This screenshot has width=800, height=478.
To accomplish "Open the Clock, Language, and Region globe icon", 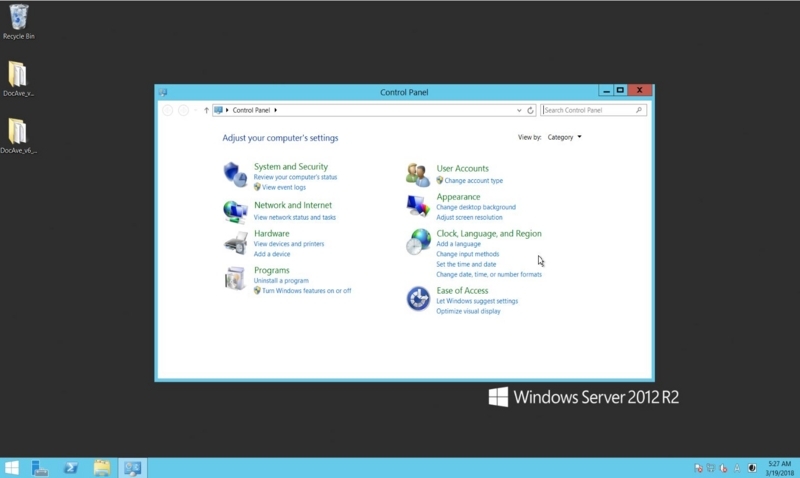I will point(418,242).
